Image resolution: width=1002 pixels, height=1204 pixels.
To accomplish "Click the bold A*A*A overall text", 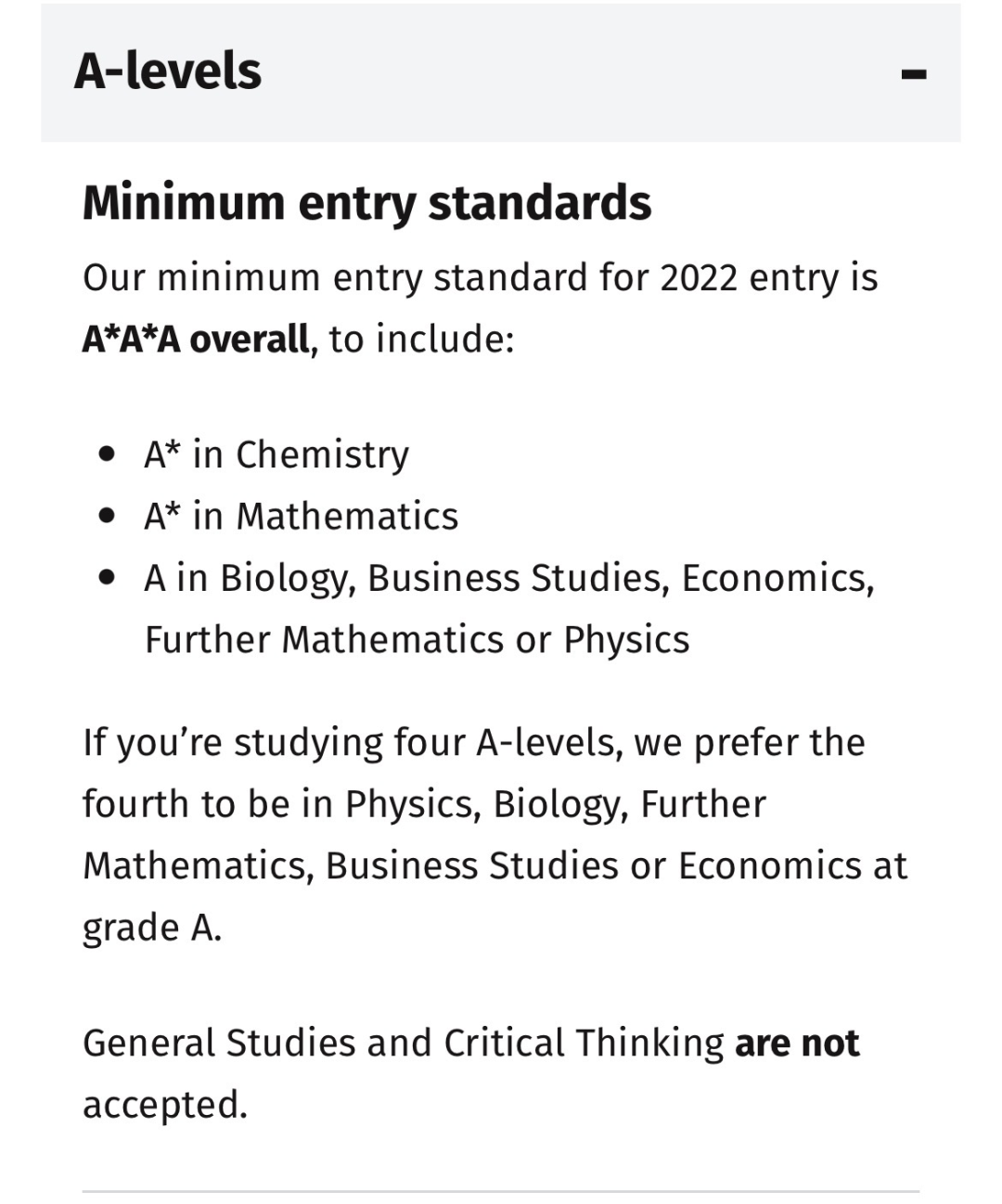I will point(195,339).
